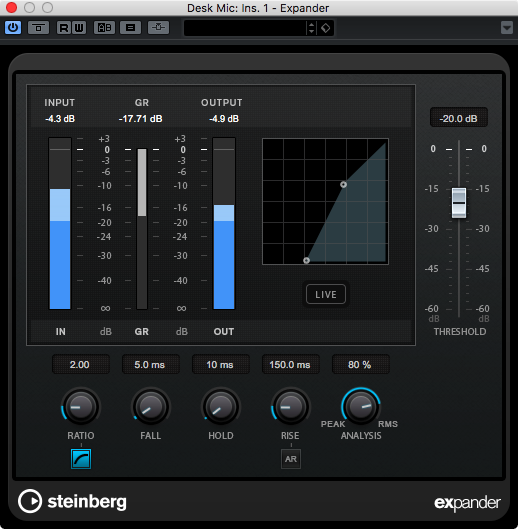Click the Hold value field 10 ms
Viewport: 518px width, 529px height.
pyautogui.click(x=221, y=364)
